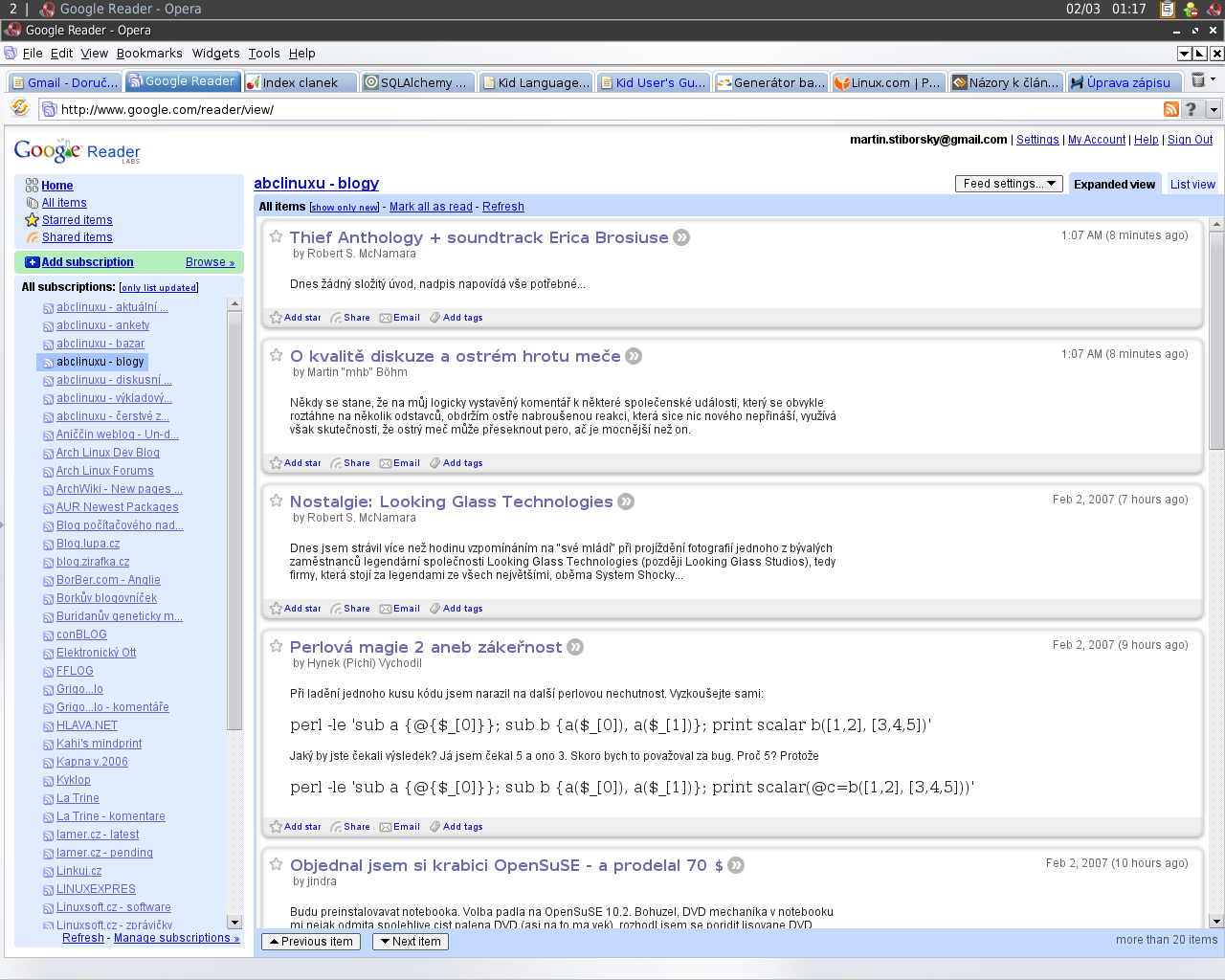Star the Thief Anthology post
1225x980 pixels.
(x=276, y=236)
